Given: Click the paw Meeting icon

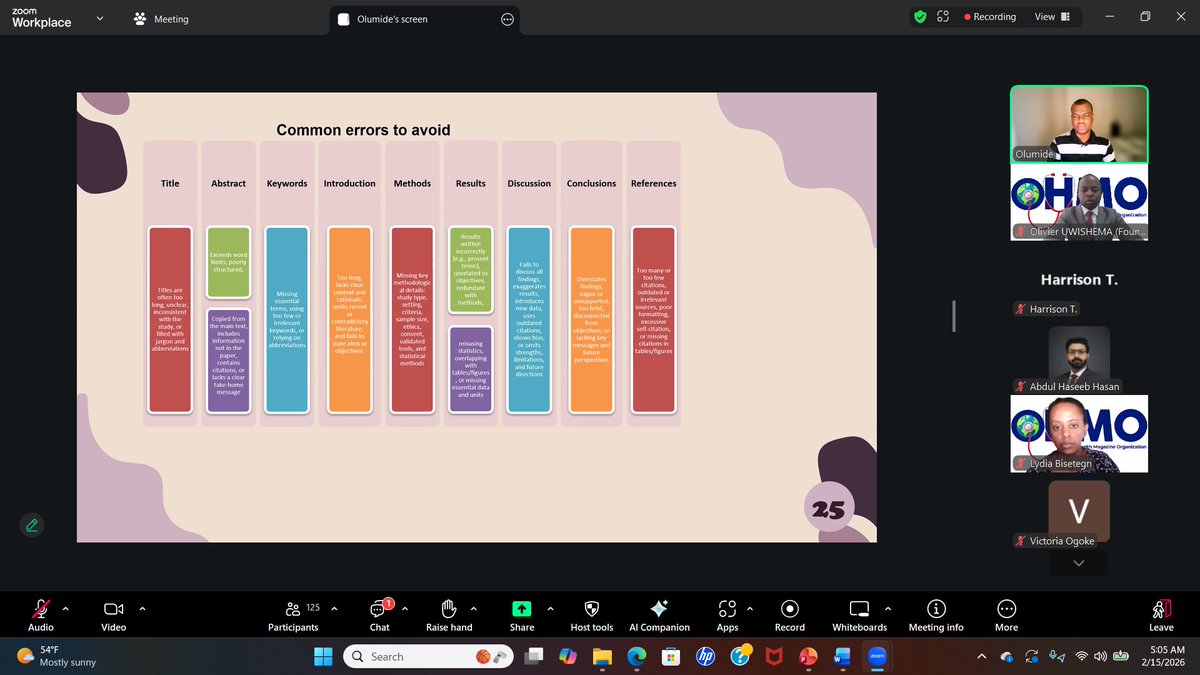Looking at the screenshot, I should (x=140, y=19).
